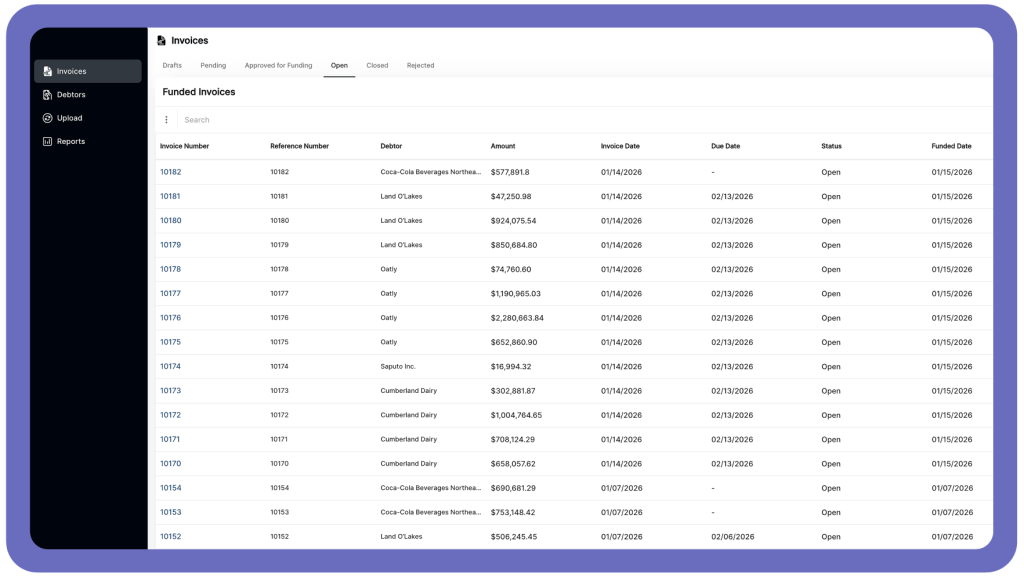Click the Invoices page header document icon
The image size is (1024, 577).
click(162, 41)
